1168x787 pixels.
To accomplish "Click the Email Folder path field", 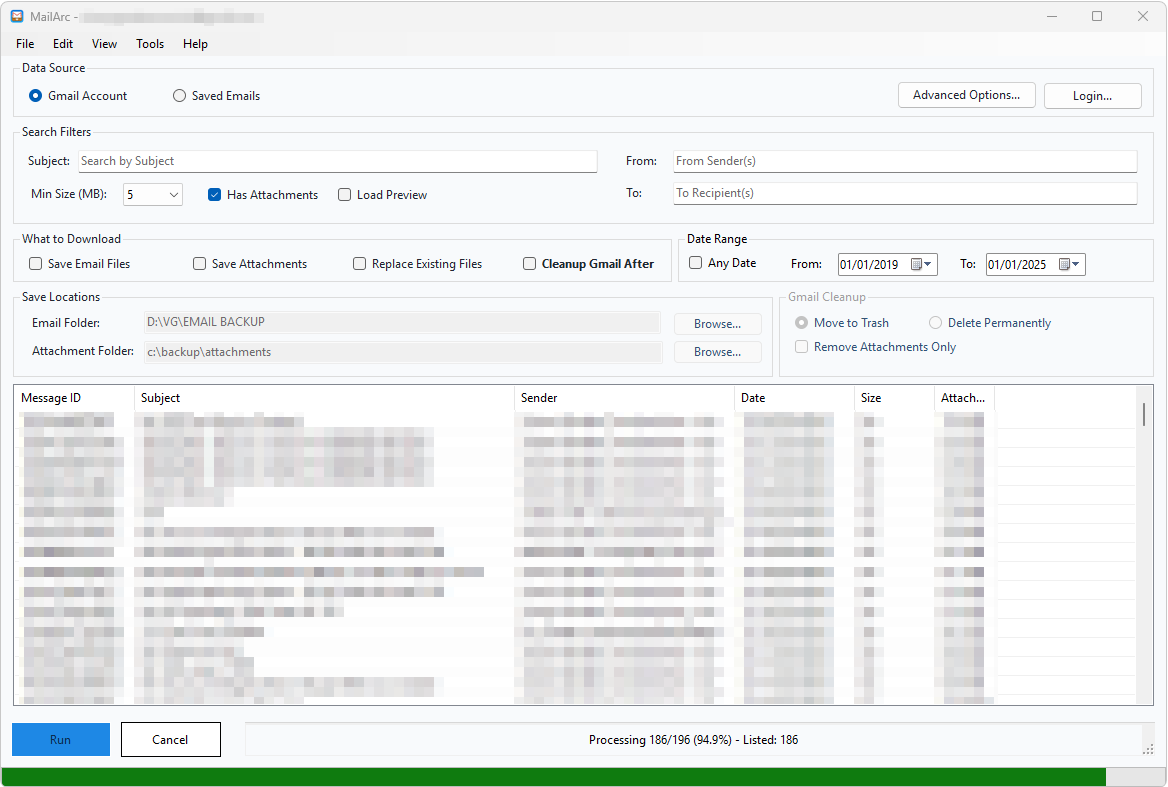I will pyautogui.click(x=402, y=322).
